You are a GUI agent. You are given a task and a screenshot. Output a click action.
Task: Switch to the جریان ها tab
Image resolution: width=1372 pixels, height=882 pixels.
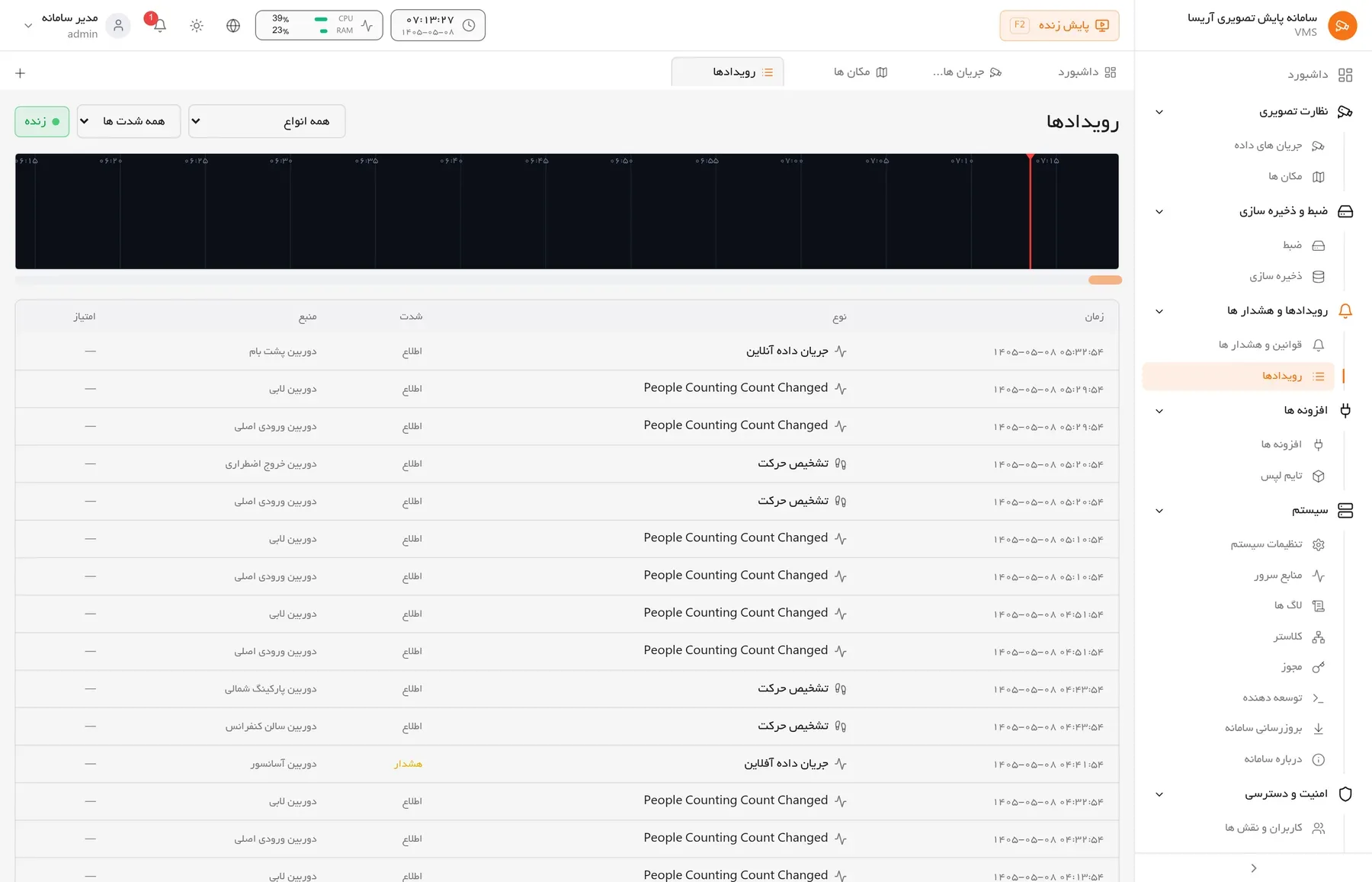coord(967,72)
